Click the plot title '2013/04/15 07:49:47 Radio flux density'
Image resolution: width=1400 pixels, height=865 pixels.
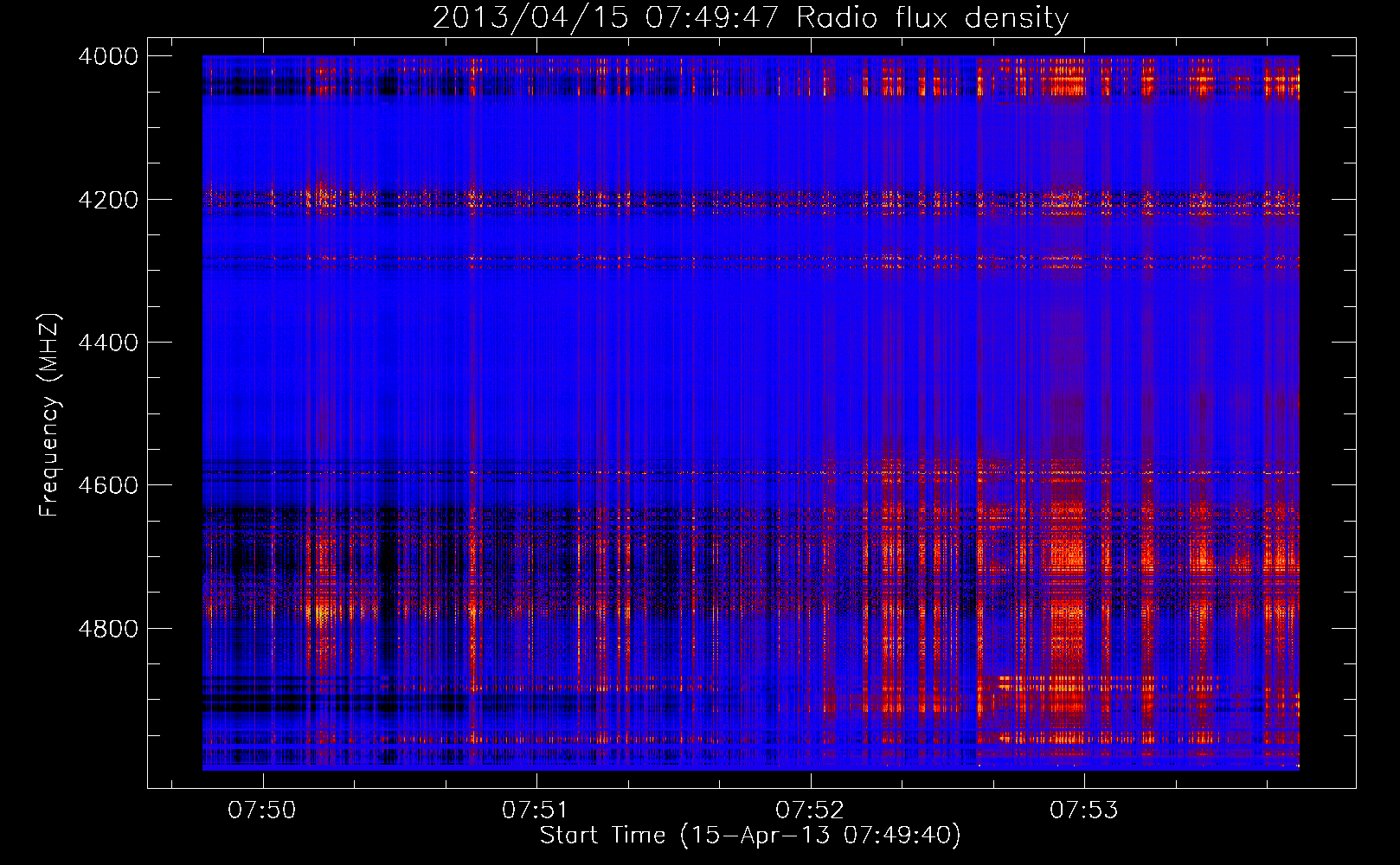click(750, 17)
